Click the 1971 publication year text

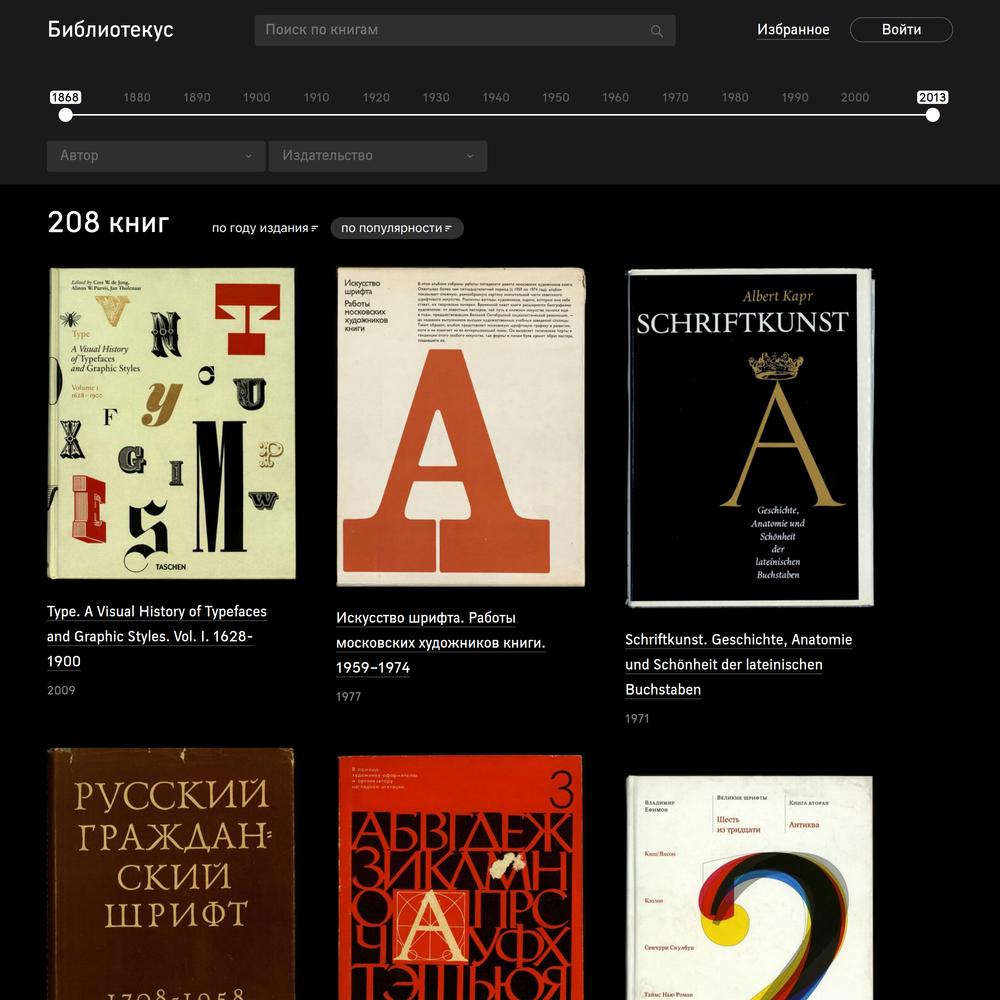tap(637, 719)
